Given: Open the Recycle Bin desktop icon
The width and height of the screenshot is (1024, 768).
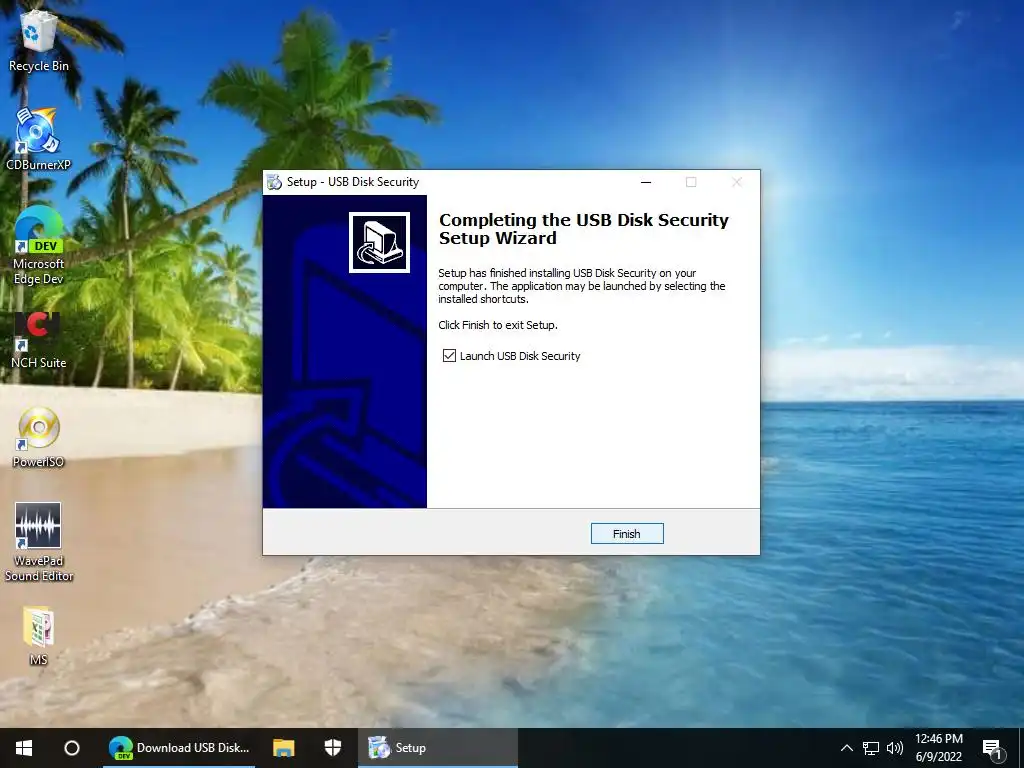Looking at the screenshot, I should 39,39.
